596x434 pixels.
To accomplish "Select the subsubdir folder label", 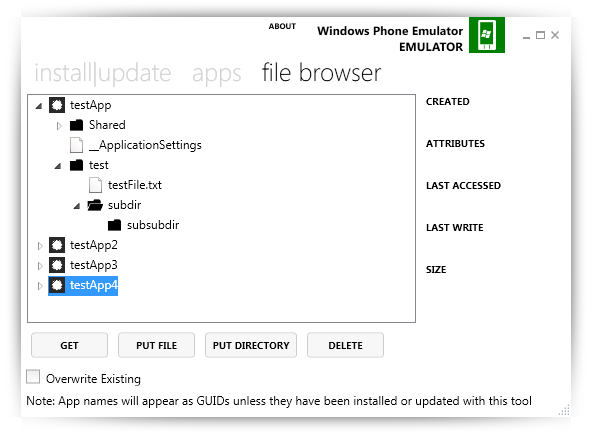I will pyautogui.click(x=153, y=225).
